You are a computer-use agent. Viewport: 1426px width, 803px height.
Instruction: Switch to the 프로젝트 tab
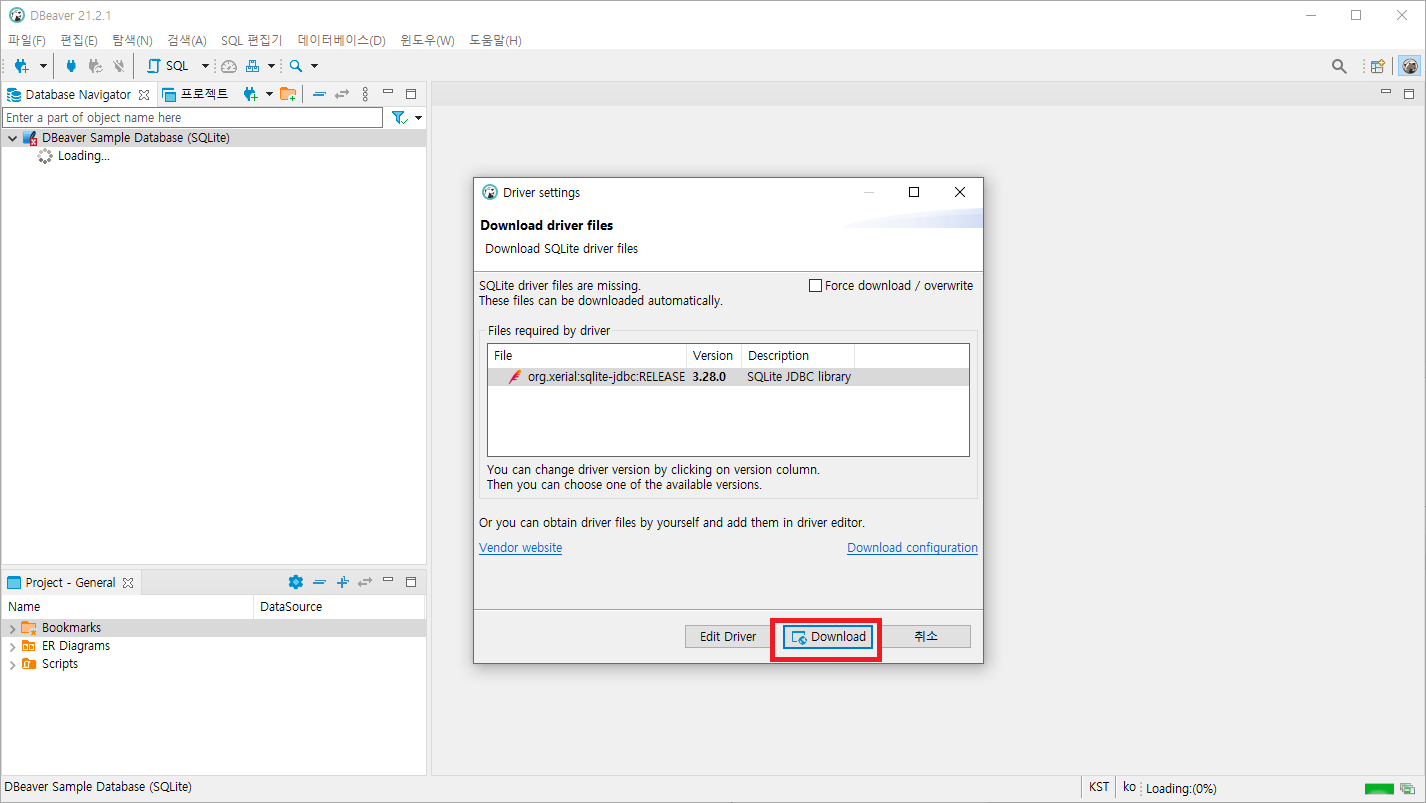pyautogui.click(x=196, y=94)
